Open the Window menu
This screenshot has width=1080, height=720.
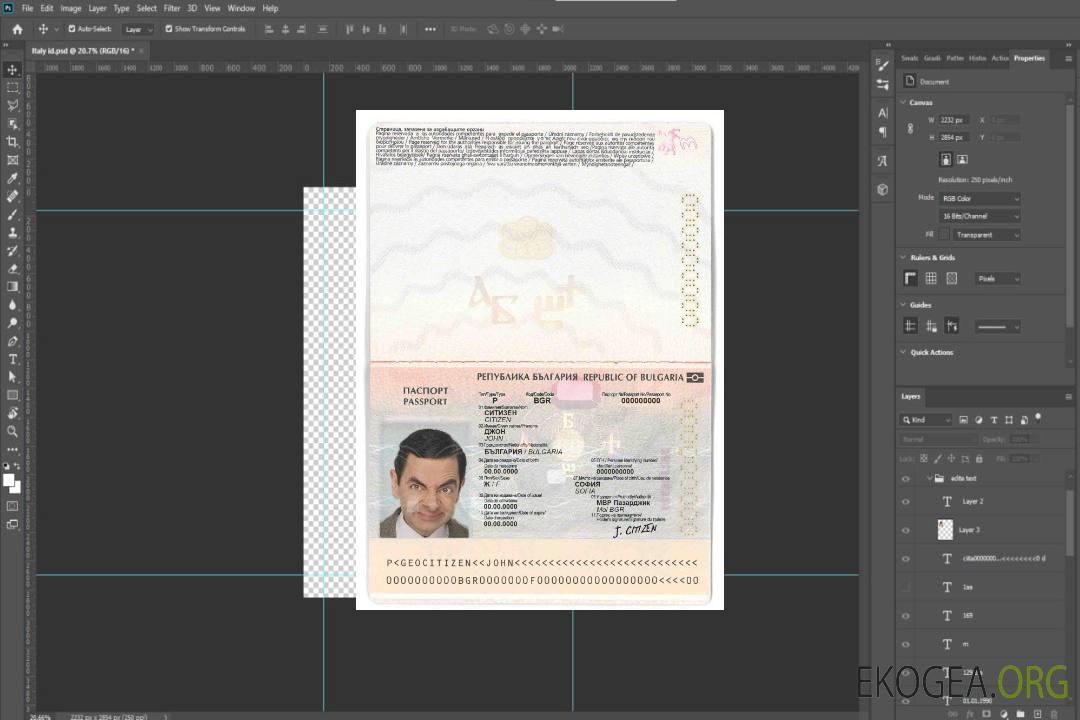click(241, 8)
